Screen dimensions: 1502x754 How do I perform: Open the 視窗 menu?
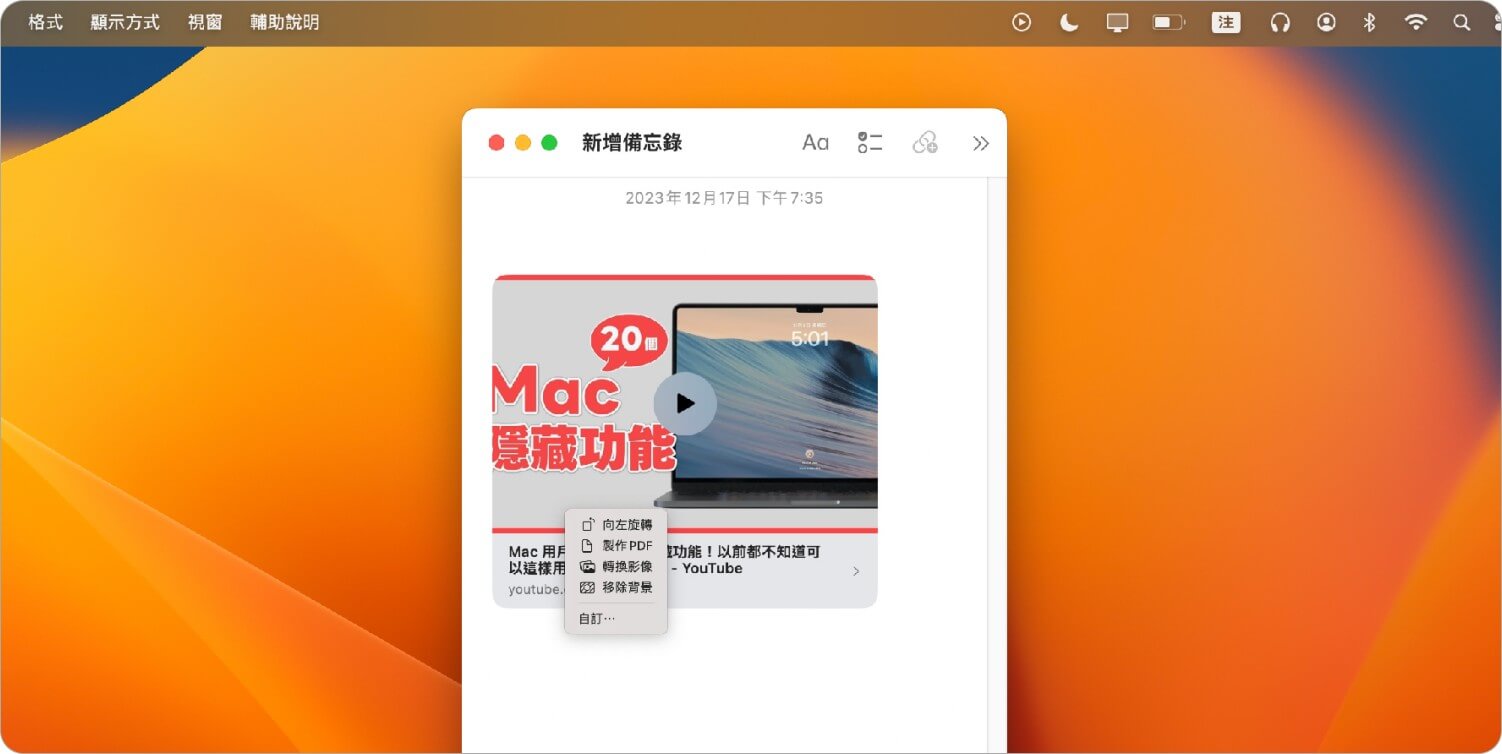pos(205,22)
